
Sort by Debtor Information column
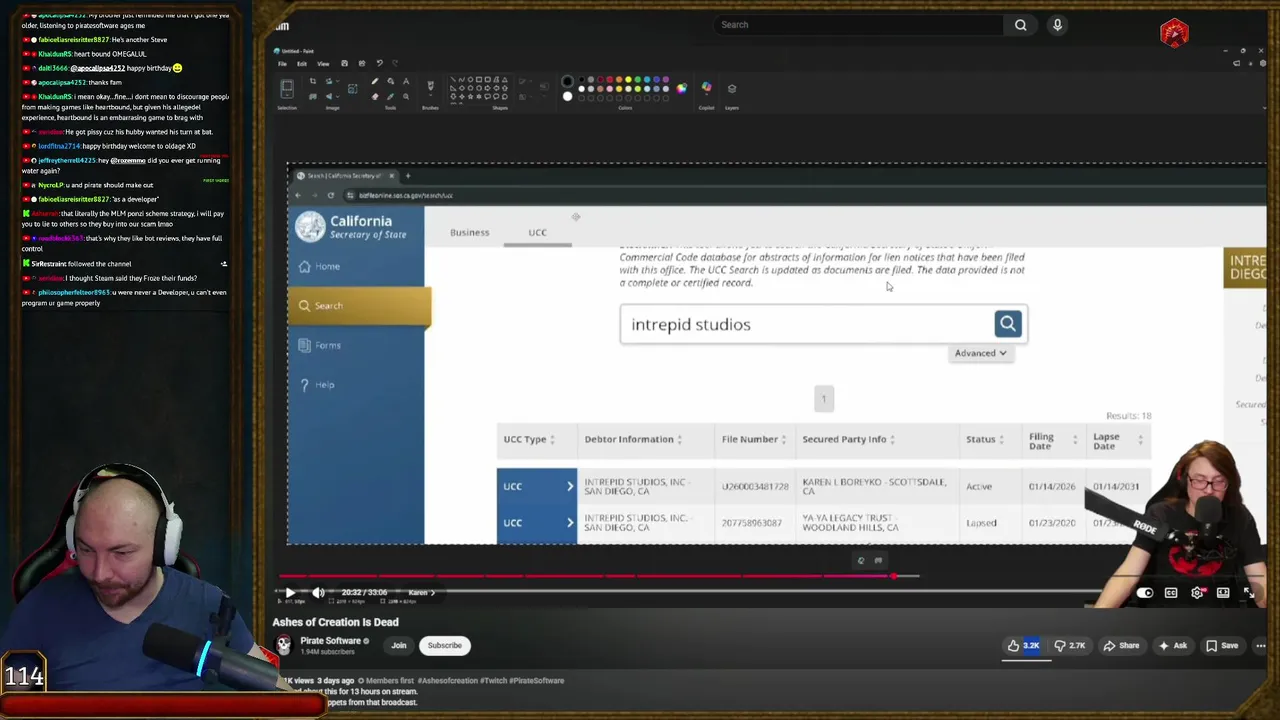[x=634, y=439]
